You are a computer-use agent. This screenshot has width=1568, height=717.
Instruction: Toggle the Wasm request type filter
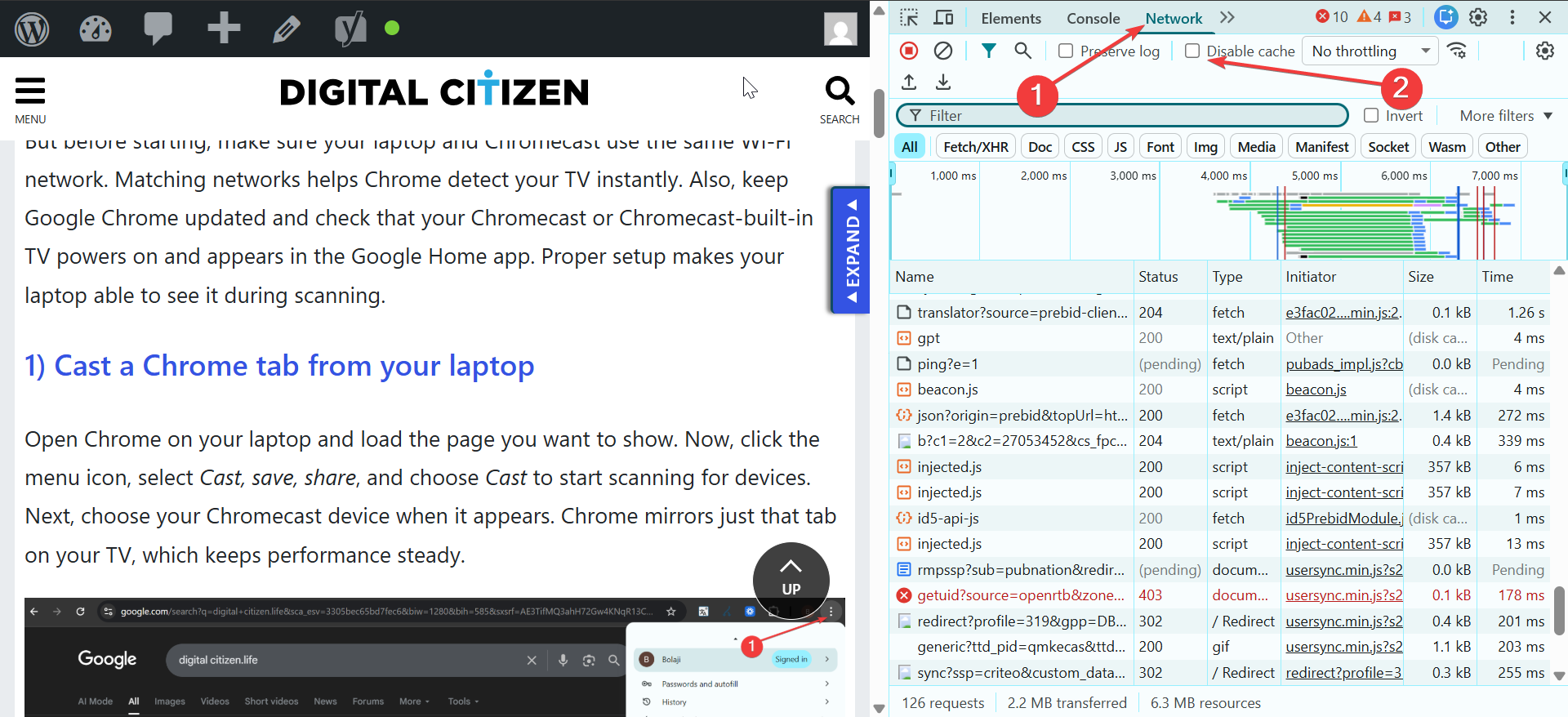click(1447, 147)
